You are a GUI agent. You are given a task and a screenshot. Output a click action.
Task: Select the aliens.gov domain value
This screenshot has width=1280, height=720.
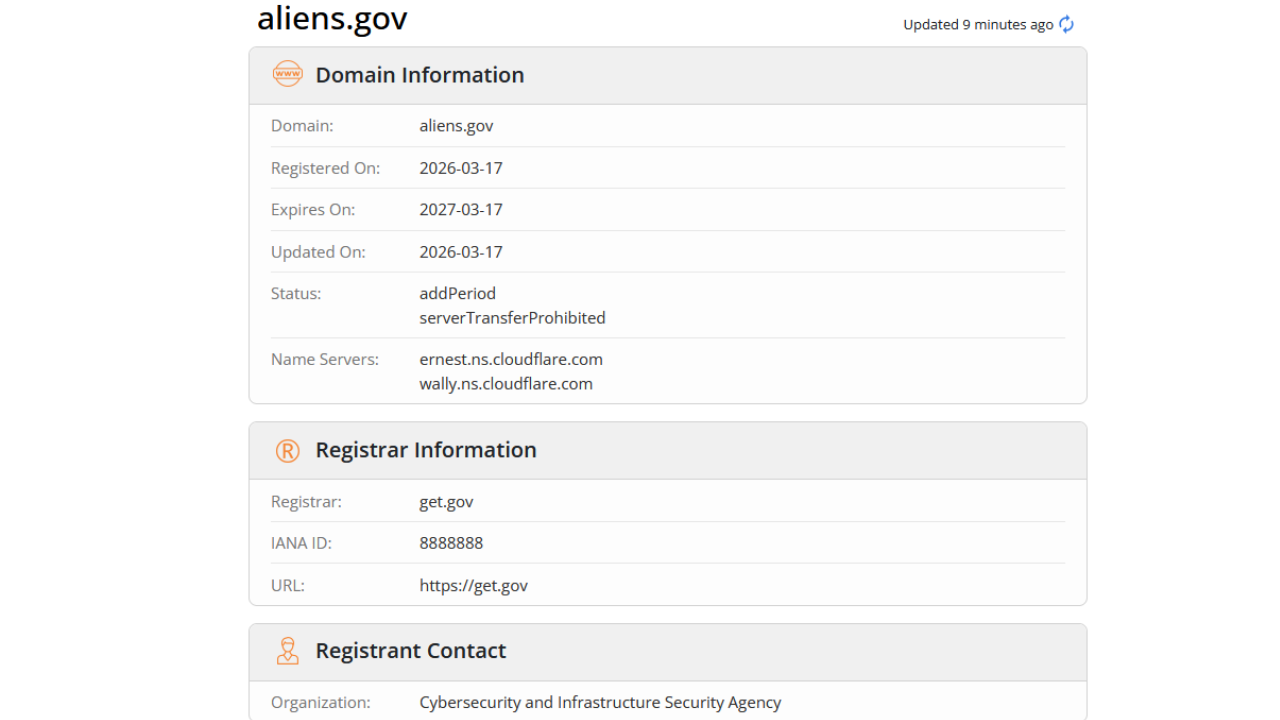(x=456, y=125)
